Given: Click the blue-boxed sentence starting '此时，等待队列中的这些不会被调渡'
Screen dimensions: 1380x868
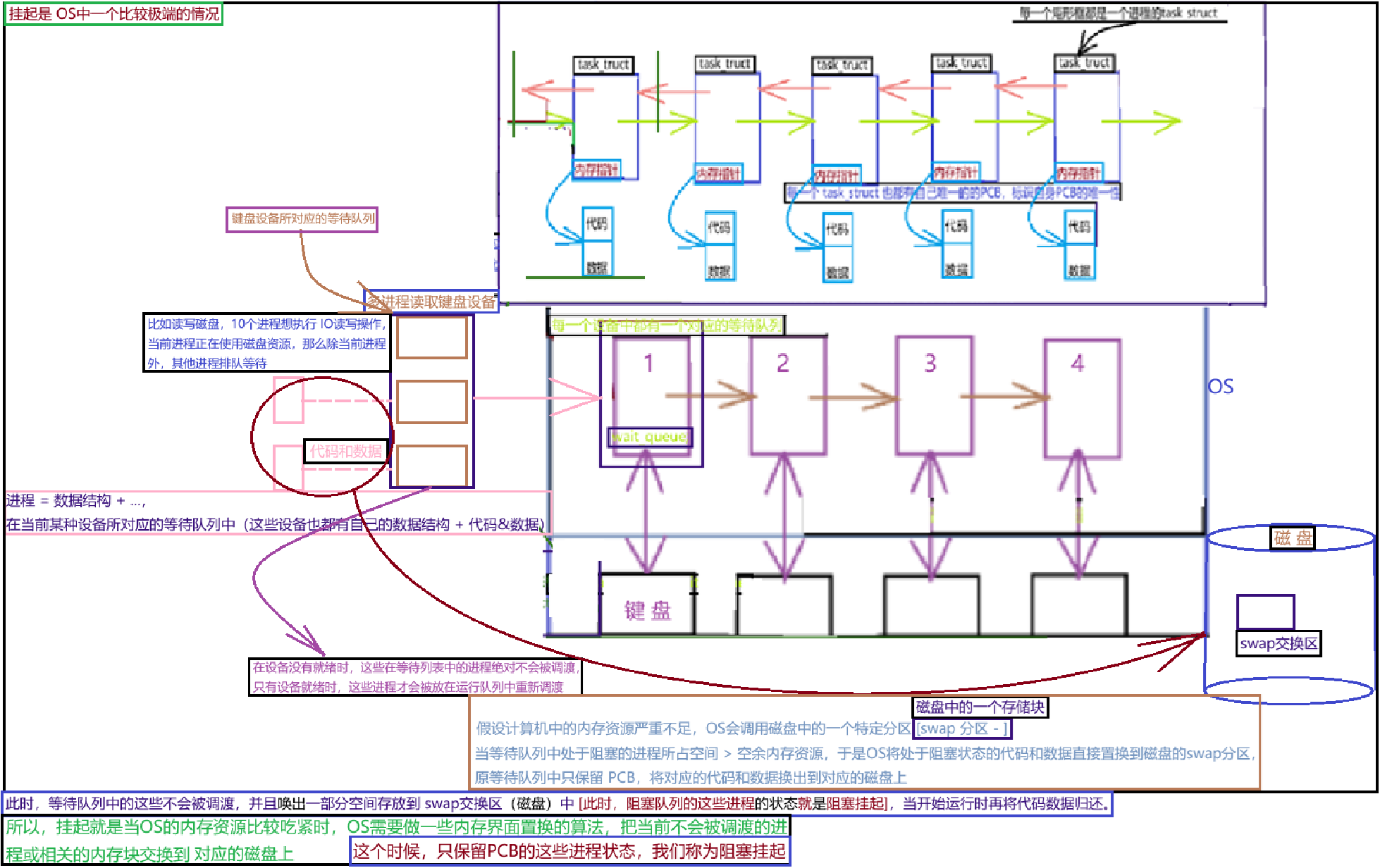Looking at the screenshot, I should [558, 804].
